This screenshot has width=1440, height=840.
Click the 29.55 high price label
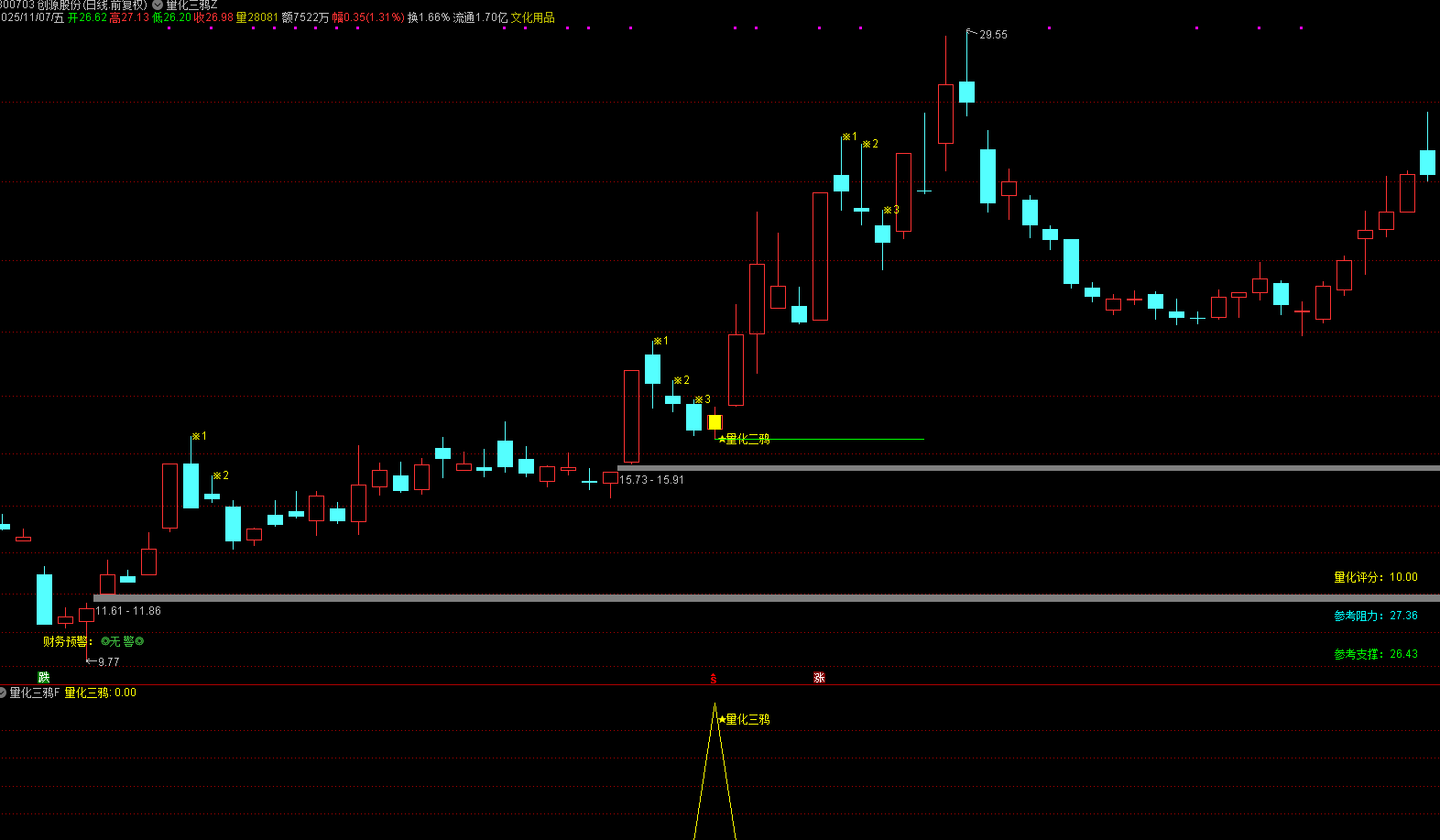(992, 35)
